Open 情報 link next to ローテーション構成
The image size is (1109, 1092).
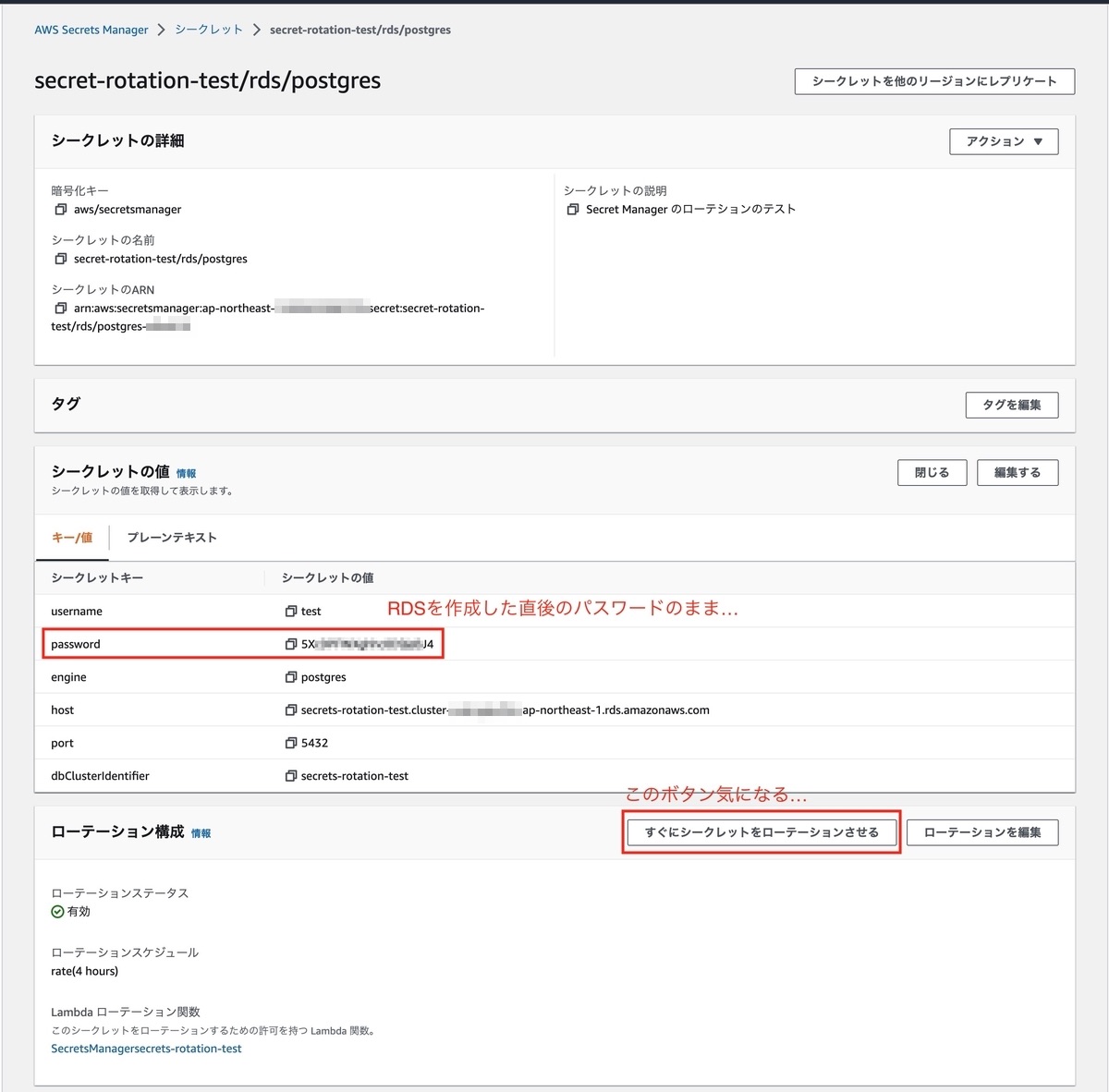tap(201, 833)
